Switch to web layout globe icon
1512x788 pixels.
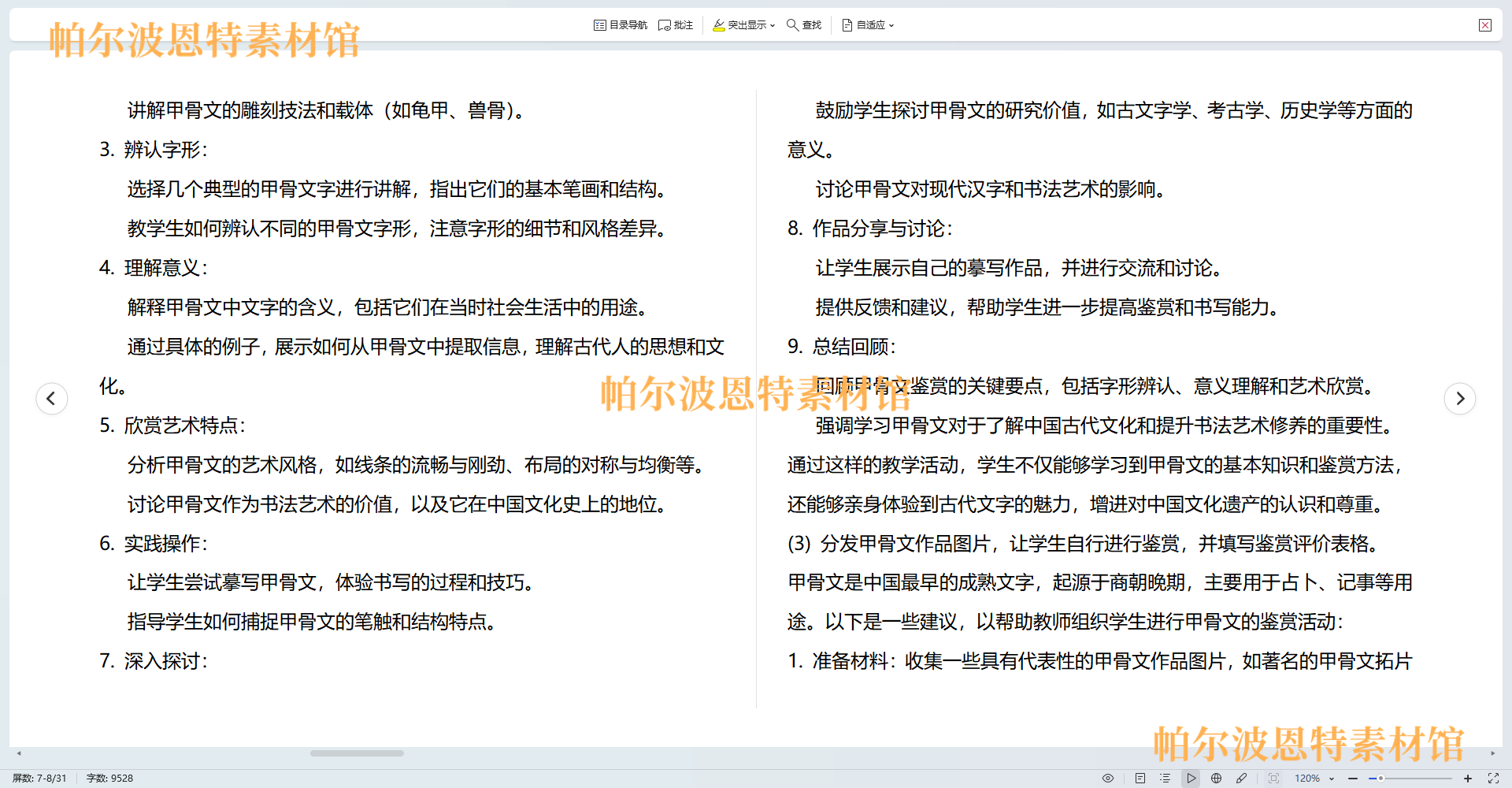point(1216,778)
